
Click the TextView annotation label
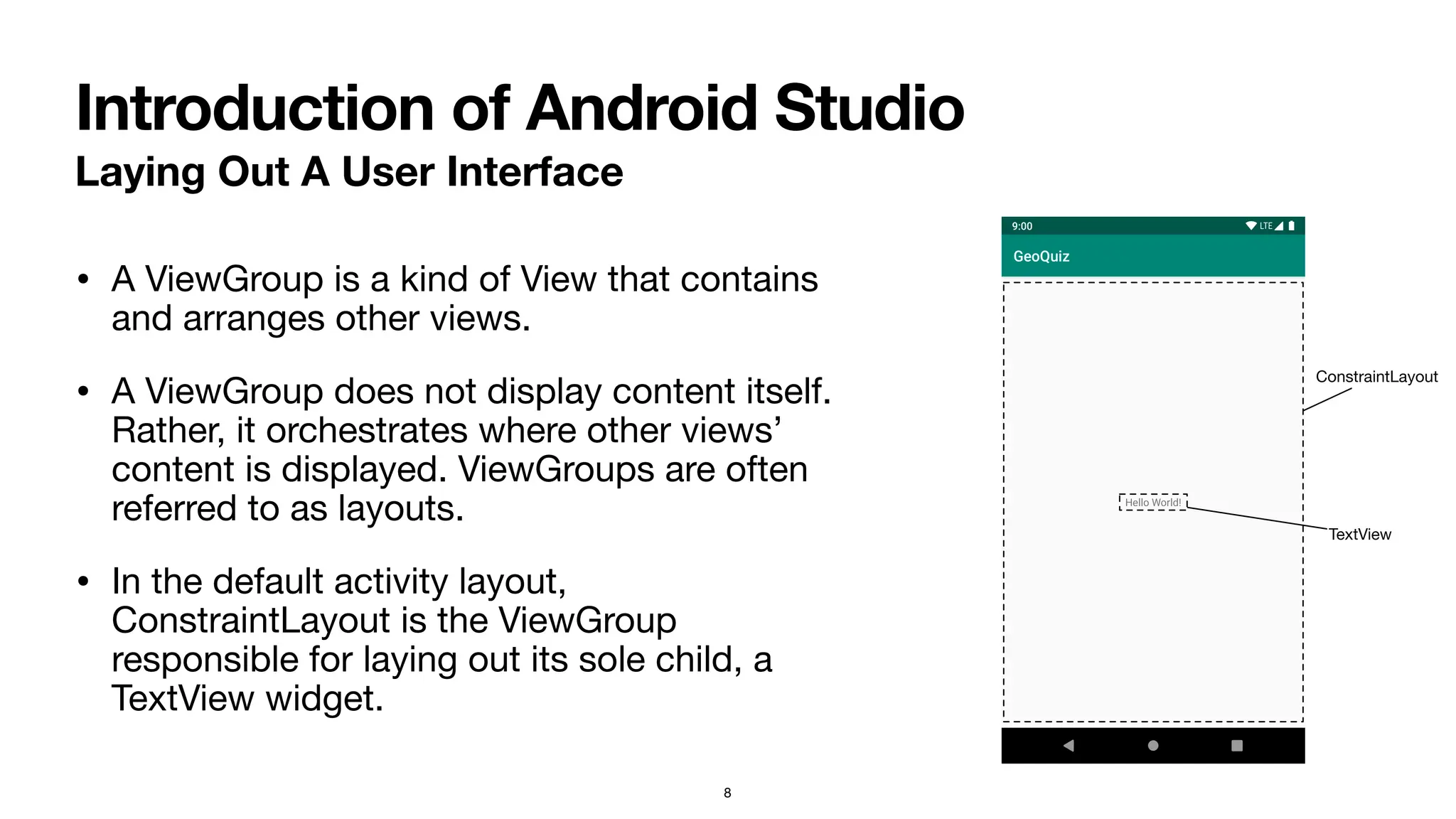point(1360,534)
